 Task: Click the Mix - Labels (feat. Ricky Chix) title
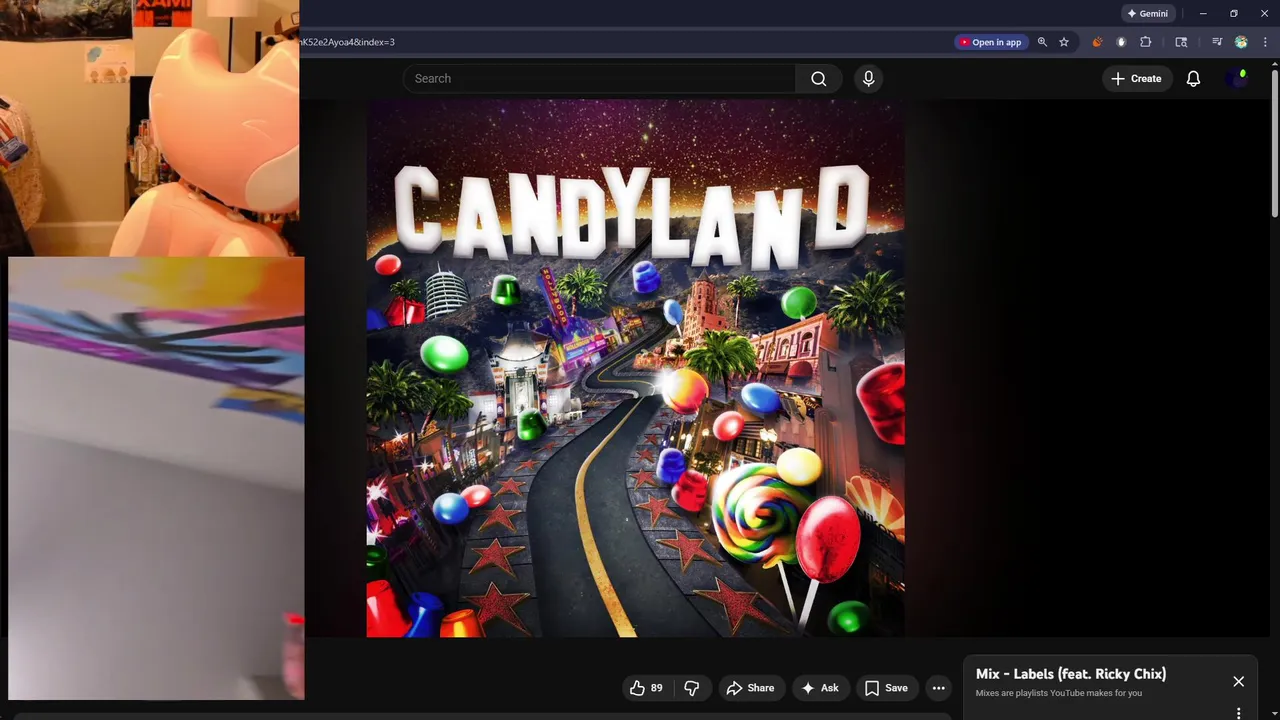coord(1070,674)
